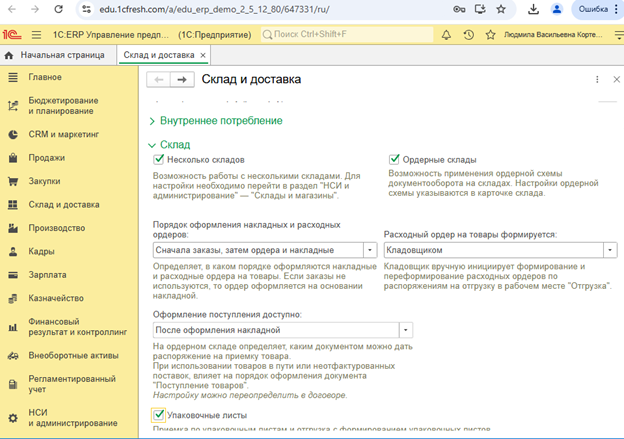The height and width of the screenshot is (439, 624).
Task: Uncheck the Упаковочные листы checkbox
Action: (x=158, y=415)
